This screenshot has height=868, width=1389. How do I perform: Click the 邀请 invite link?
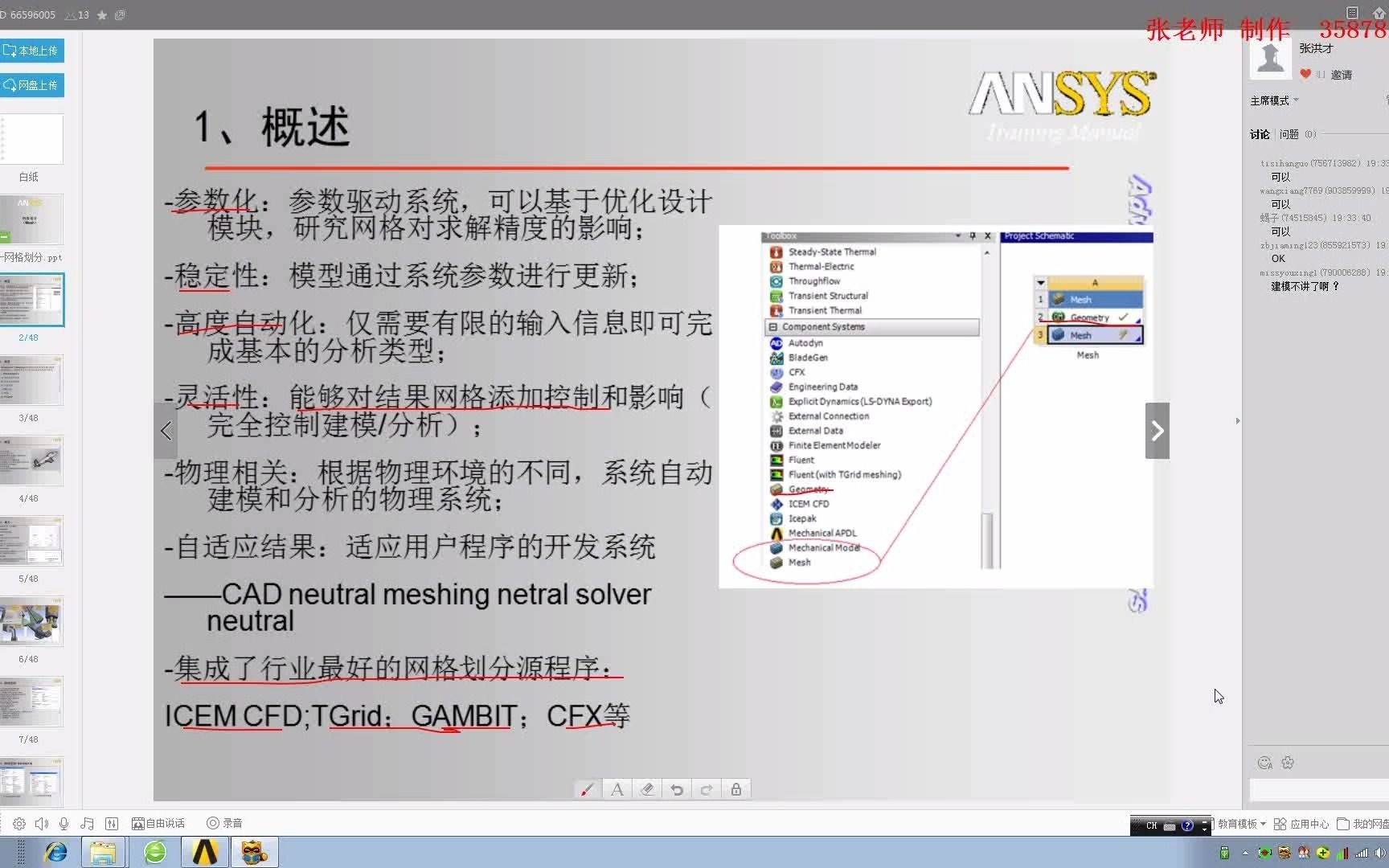click(x=1341, y=75)
